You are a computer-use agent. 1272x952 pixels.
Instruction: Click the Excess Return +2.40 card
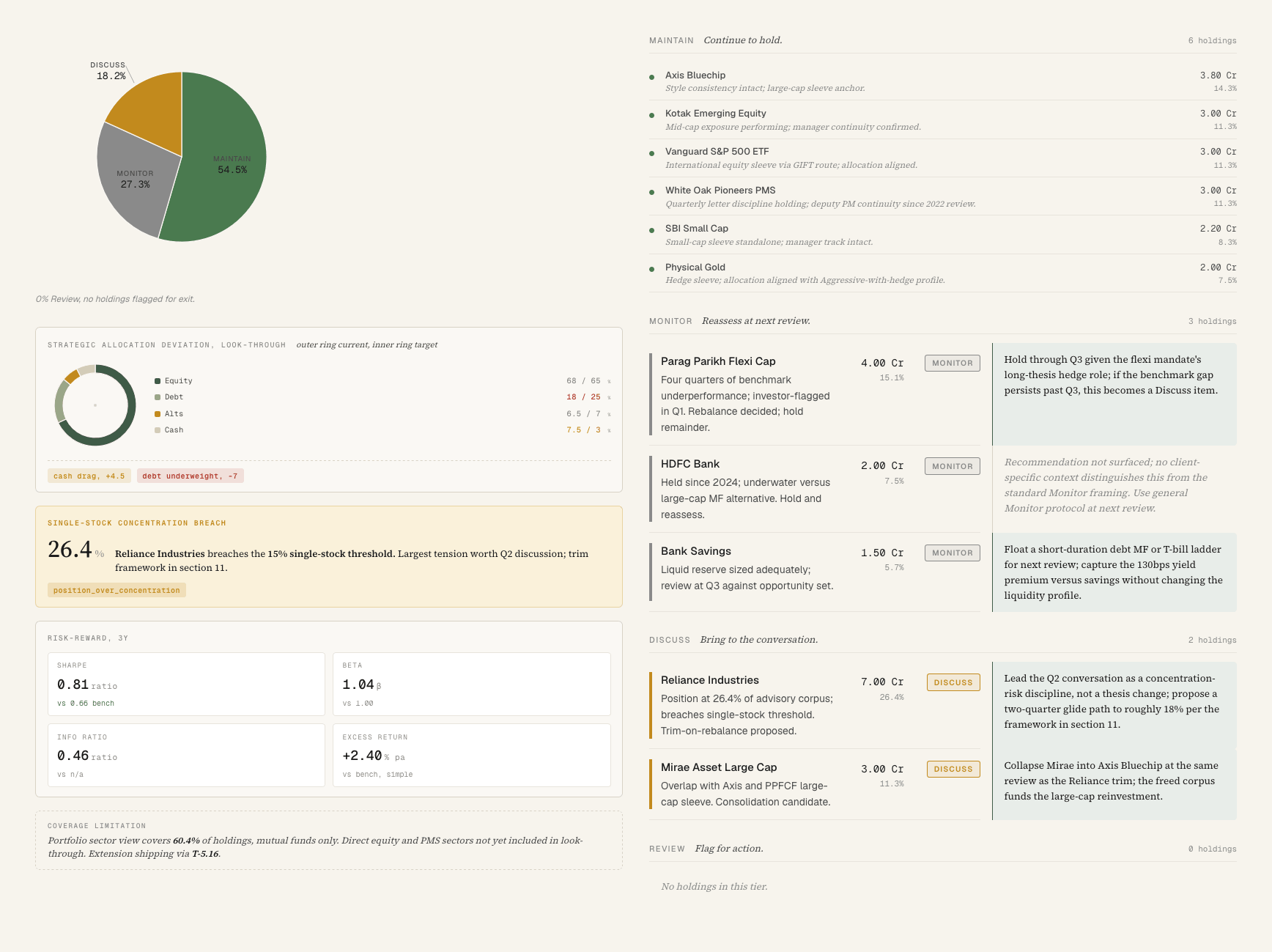pos(472,756)
